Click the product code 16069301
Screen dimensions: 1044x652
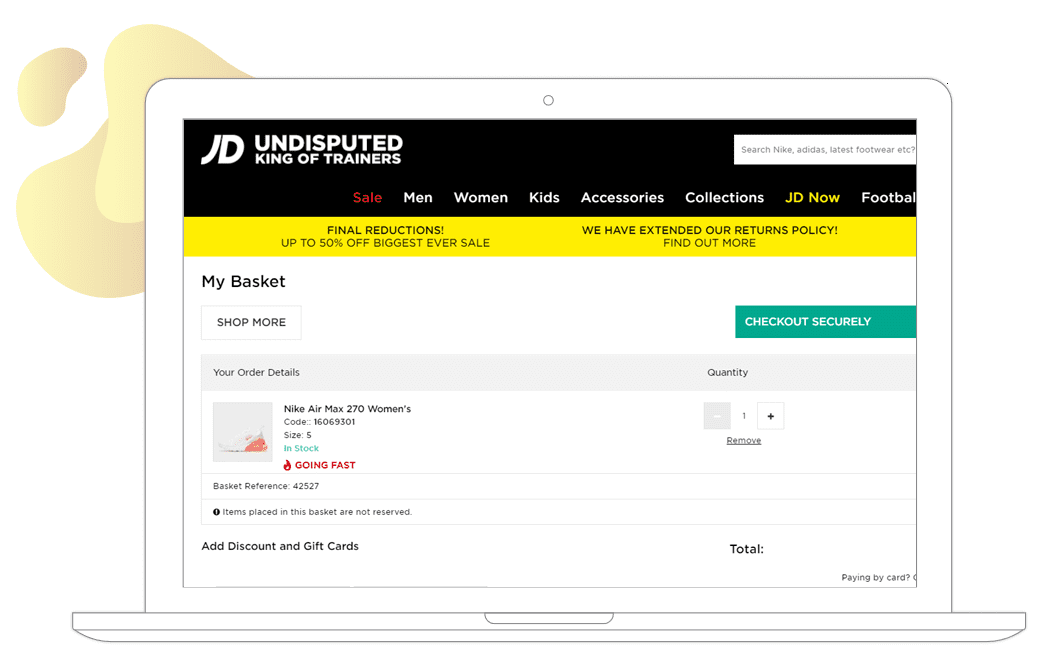coord(334,422)
